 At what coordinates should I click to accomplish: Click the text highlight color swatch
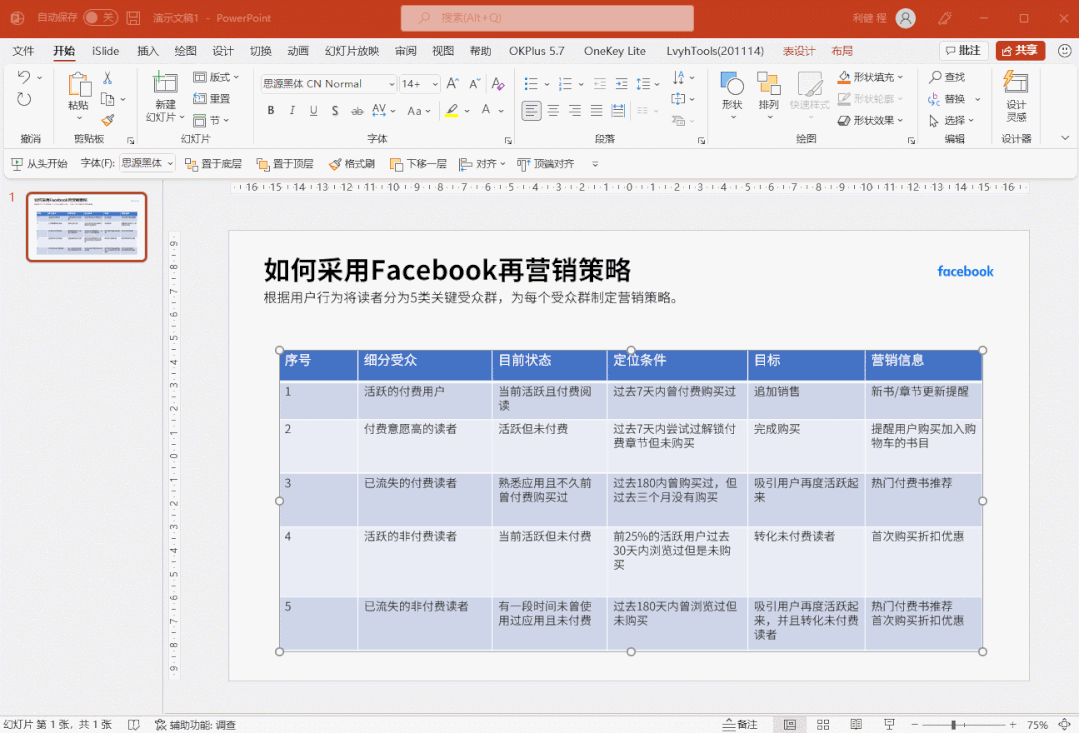[451, 110]
